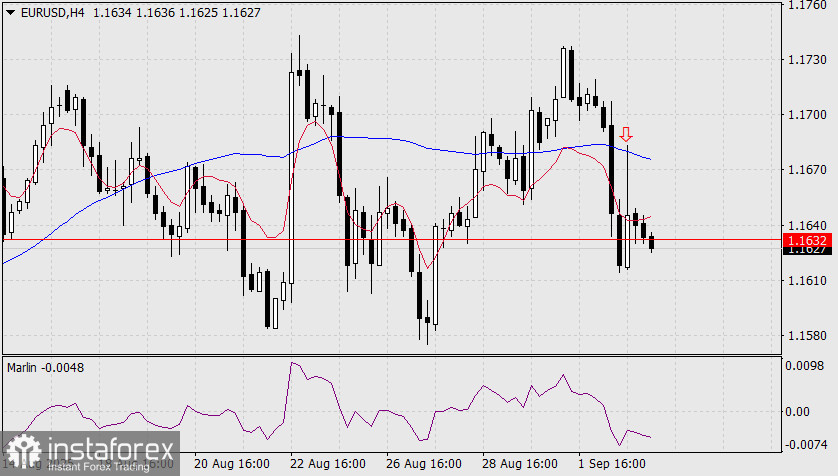Click the 1.1730 price axis label
Image resolution: width=838 pixels, height=476 pixels.
point(808,60)
